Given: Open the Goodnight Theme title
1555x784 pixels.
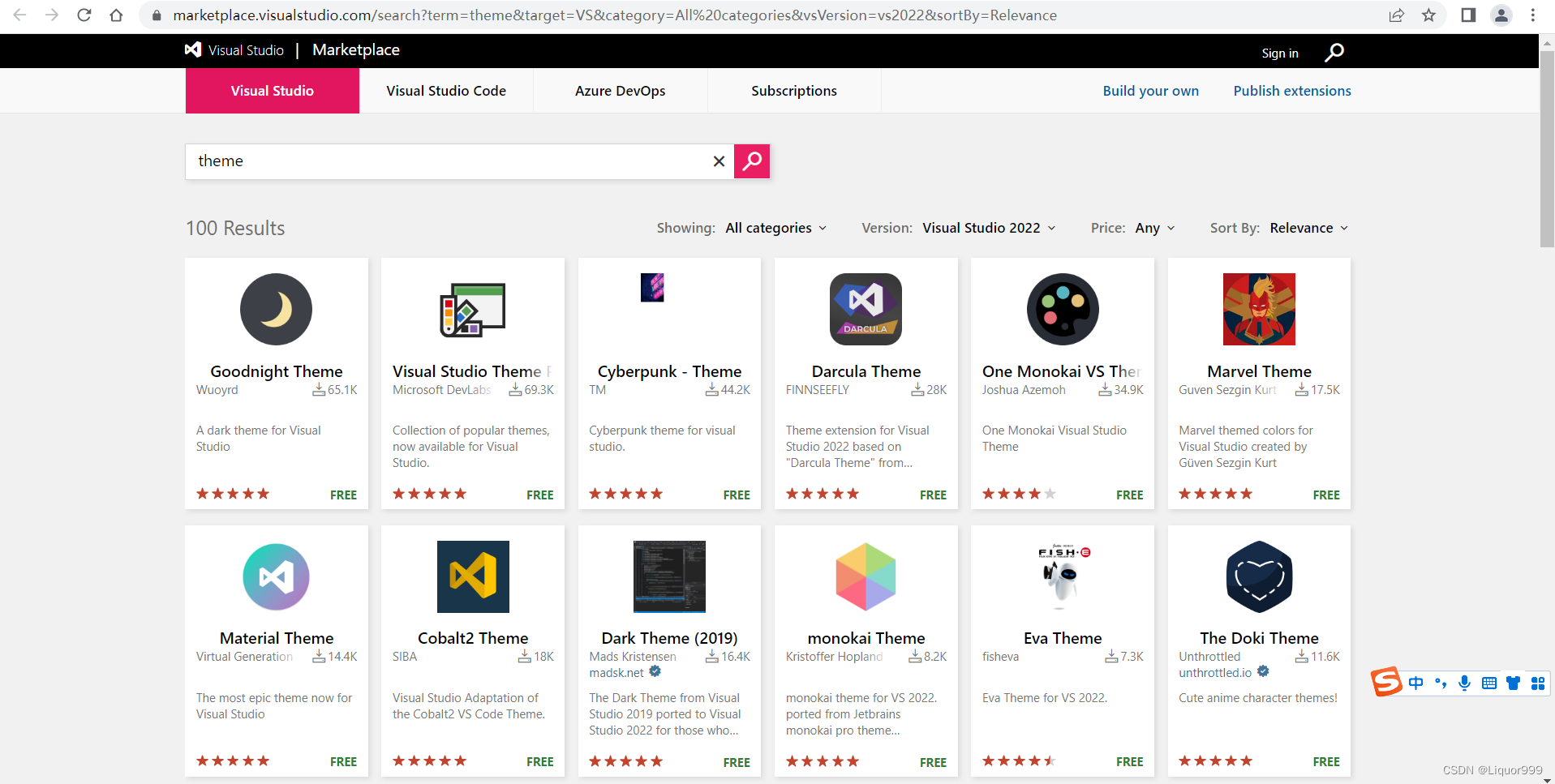Looking at the screenshot, I should (276, 371).
